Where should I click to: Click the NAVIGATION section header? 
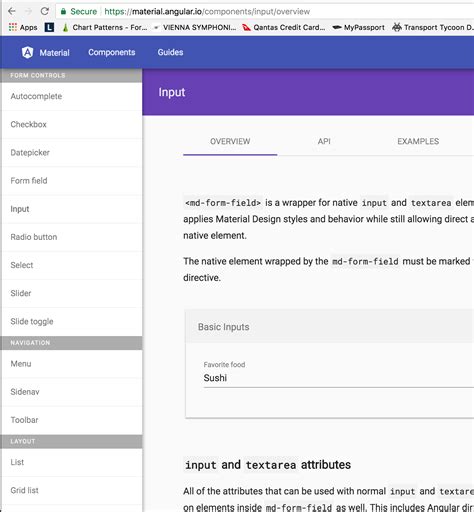click(x=71, y=343)
